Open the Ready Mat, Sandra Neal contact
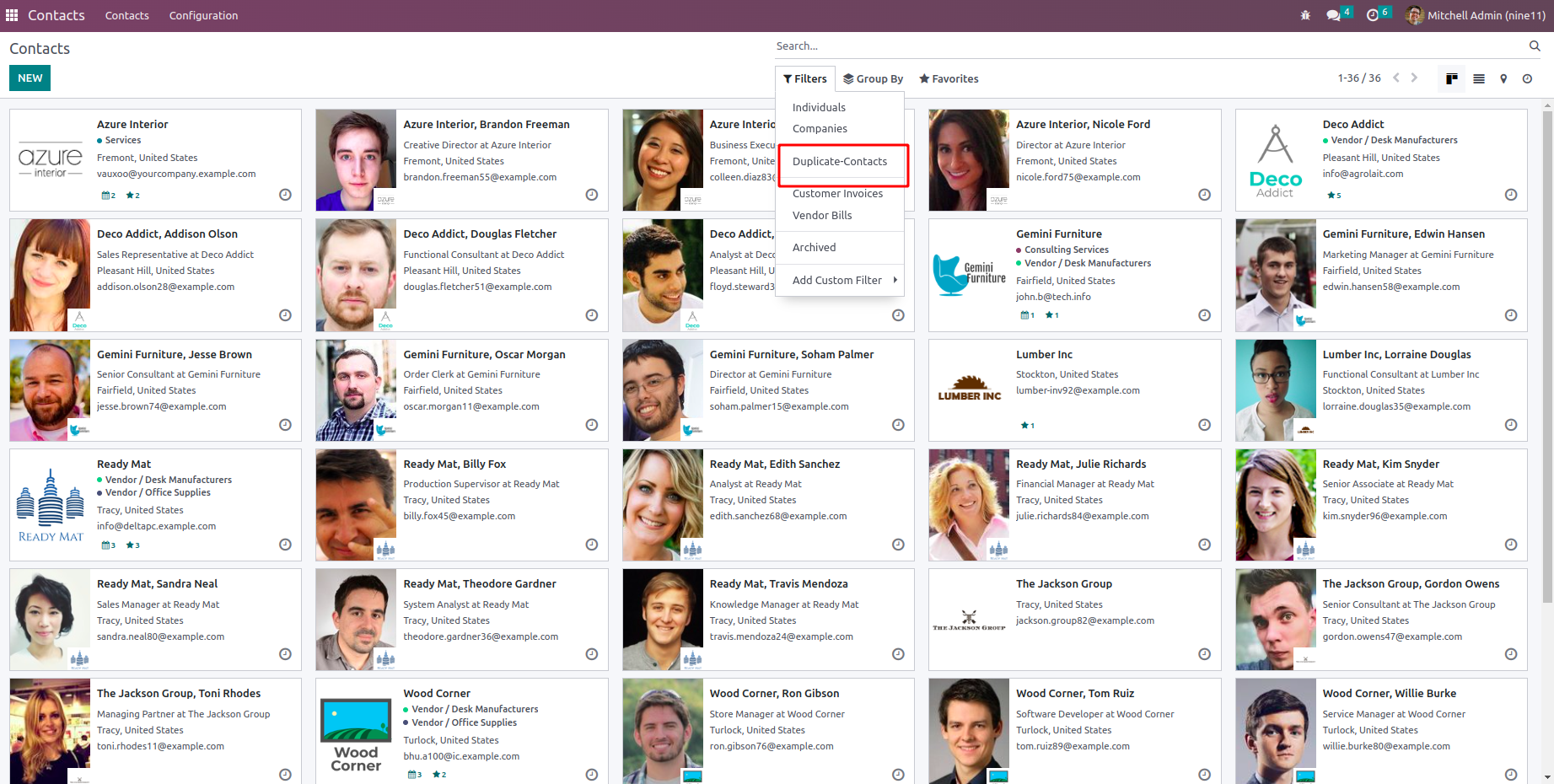This screenshot has height=784, width=1554. (155, 620)
